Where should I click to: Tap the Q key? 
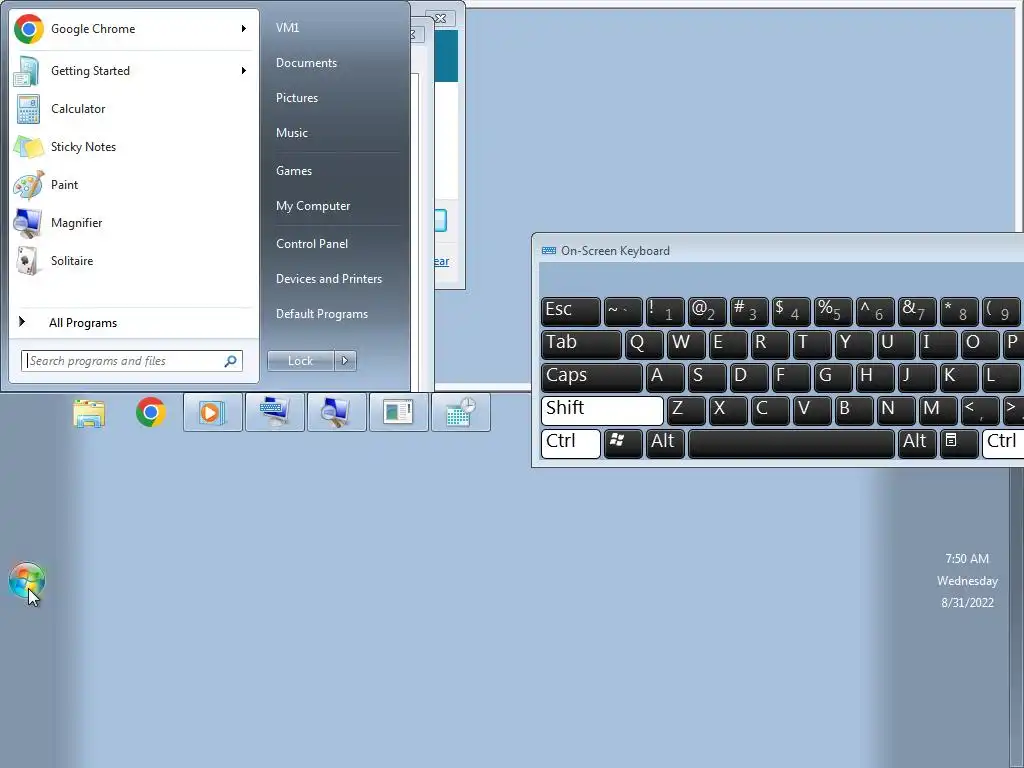644,344
